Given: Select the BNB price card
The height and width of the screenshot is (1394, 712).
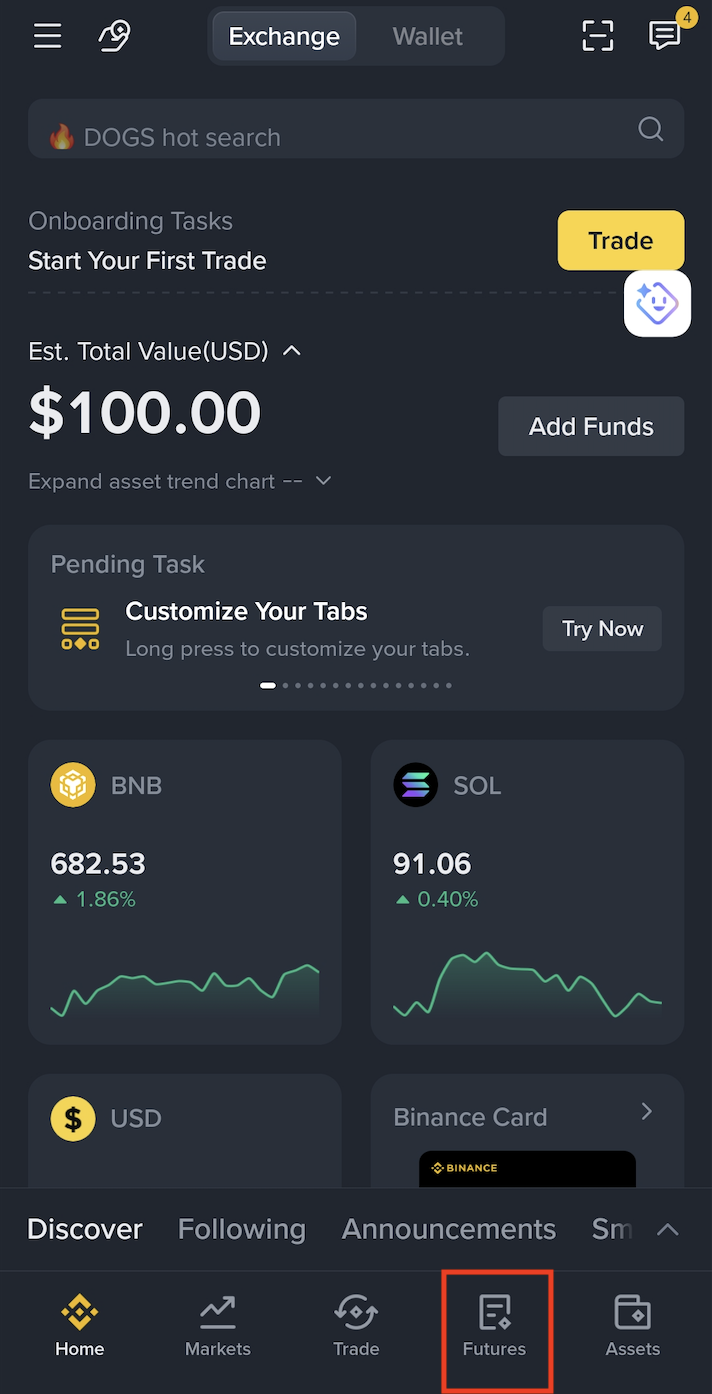Looking at the screenshot, I should (185, 892).
